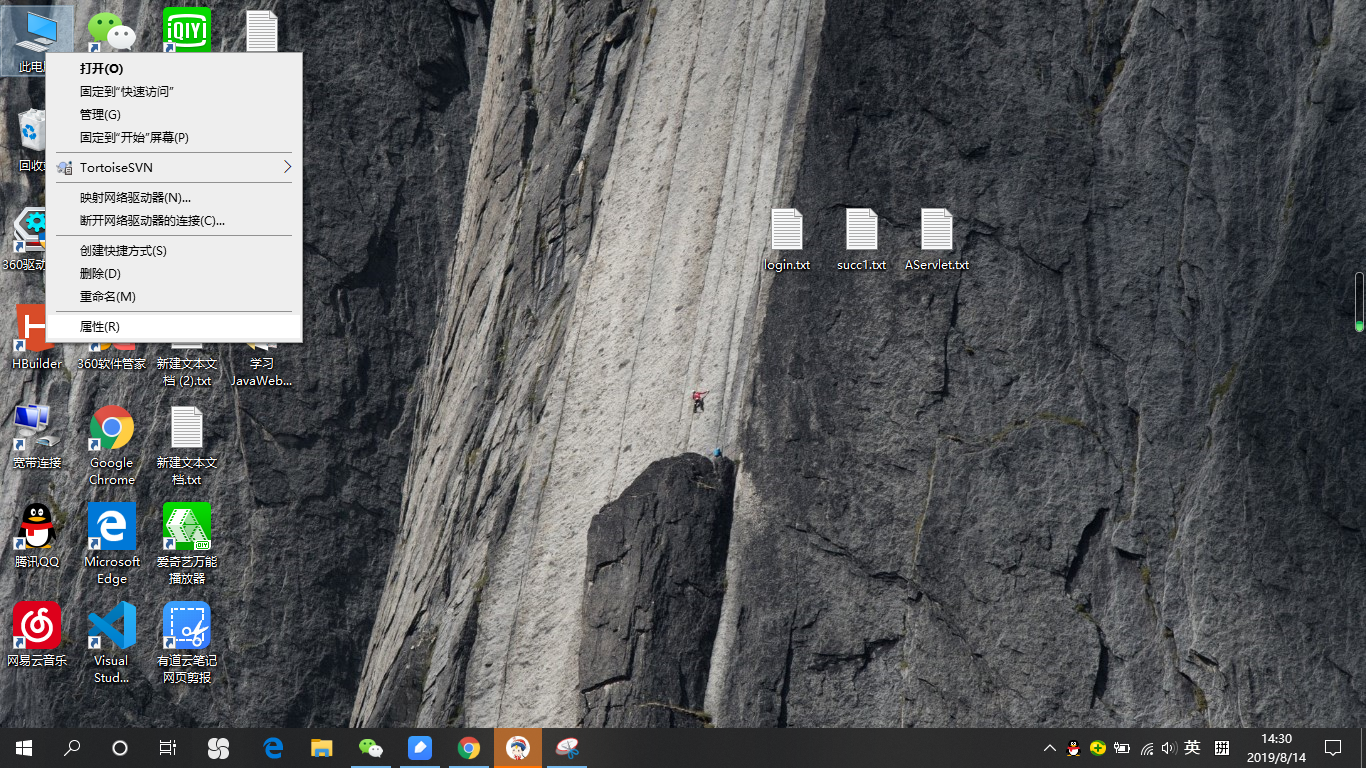Click 管理(G) in the context menu

(174, 115)
